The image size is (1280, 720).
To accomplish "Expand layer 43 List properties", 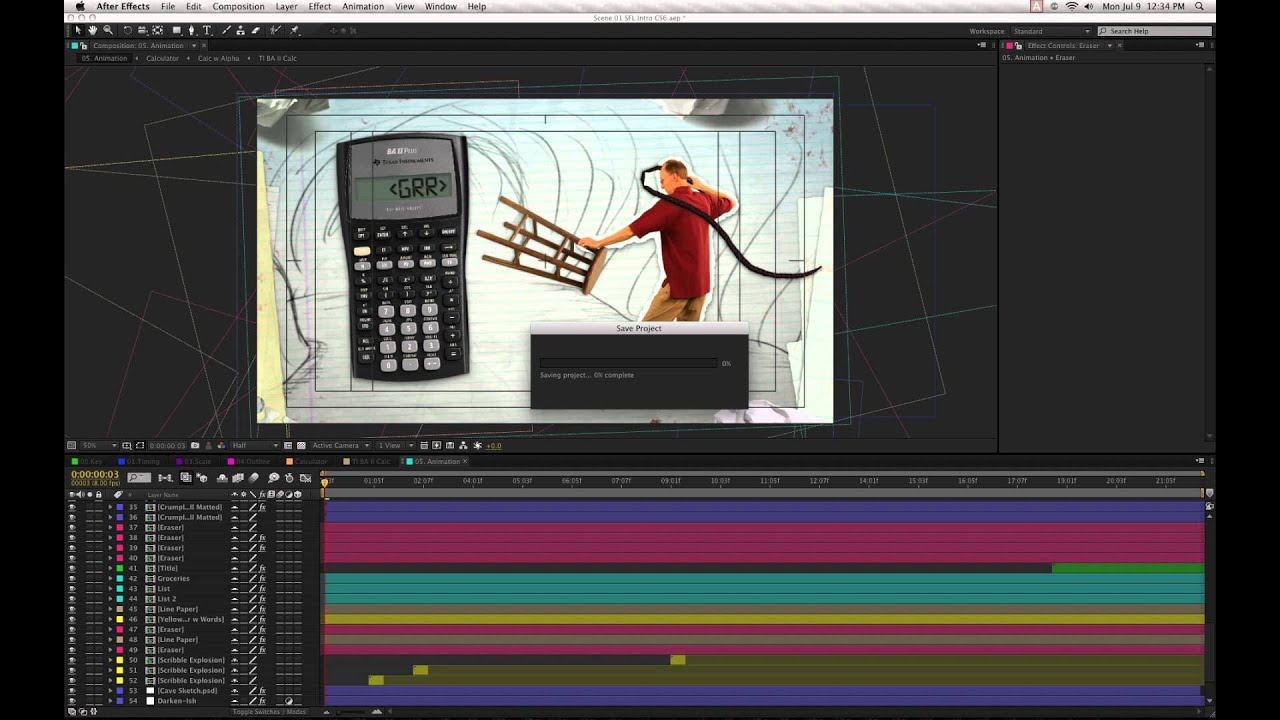I will click(110, 588).
